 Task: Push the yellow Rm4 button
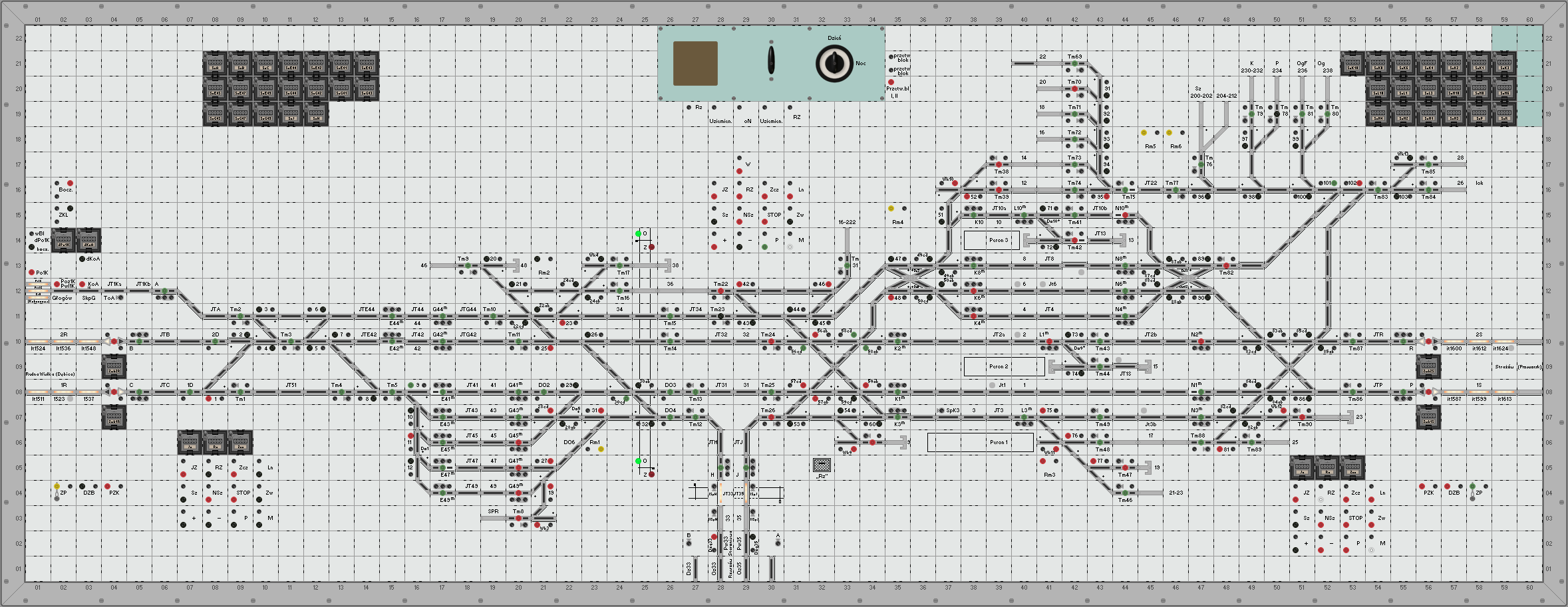click(891, 209)
